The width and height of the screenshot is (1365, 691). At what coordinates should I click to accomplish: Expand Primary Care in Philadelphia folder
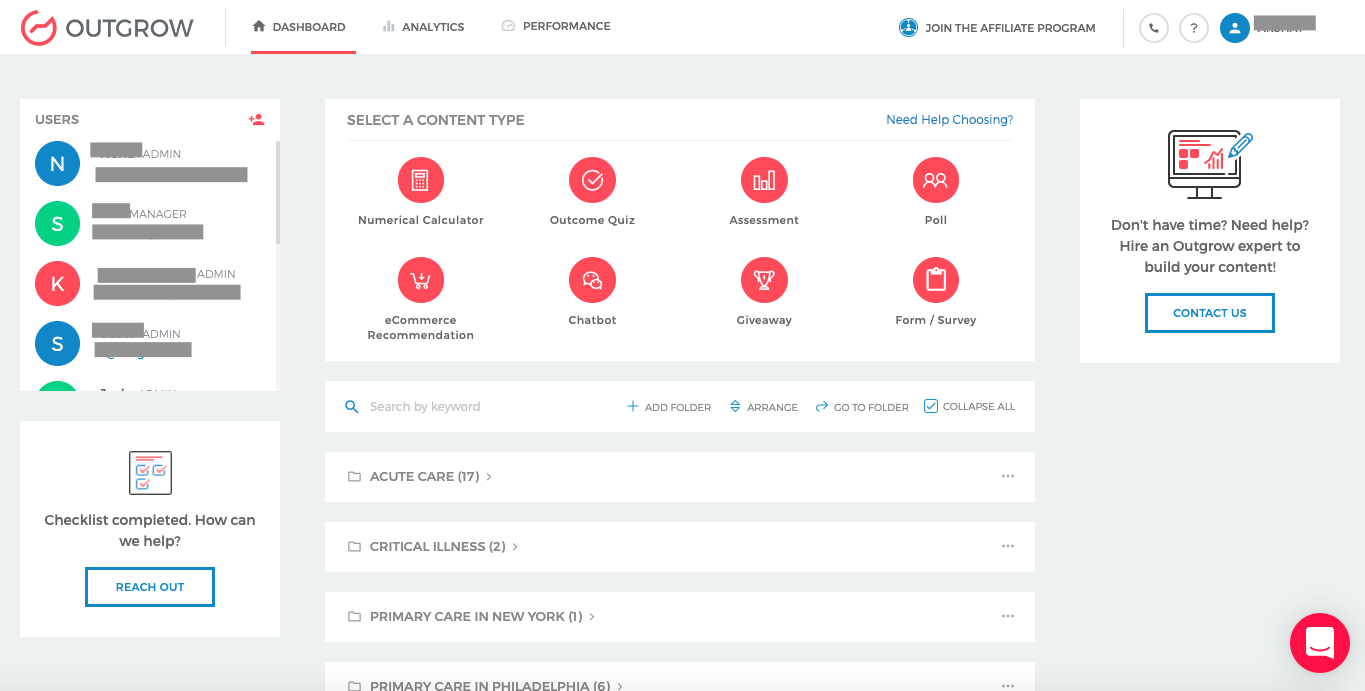tap(485, 686)
